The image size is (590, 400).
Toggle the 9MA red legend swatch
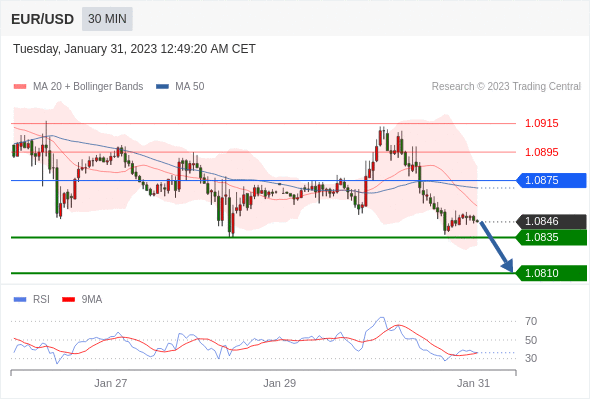(x=68, y=300)
